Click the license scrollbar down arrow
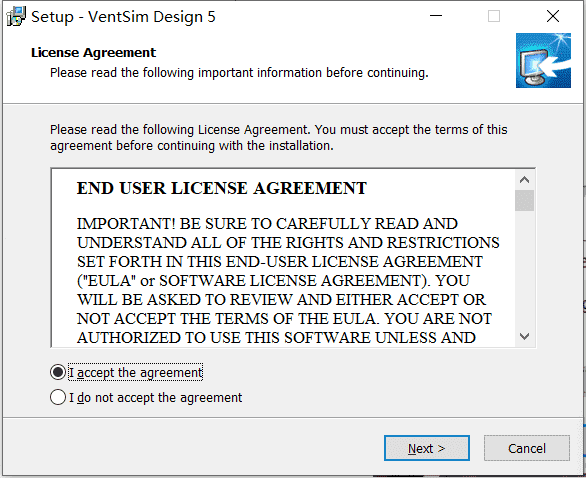This screenshot has width=586, height=478. [524, 336]
